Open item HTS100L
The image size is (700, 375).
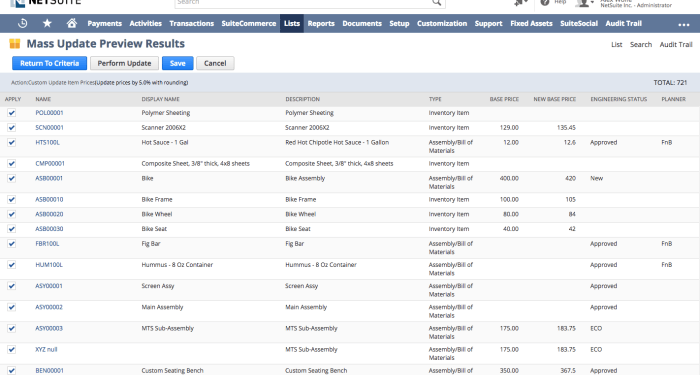(47, 142)
